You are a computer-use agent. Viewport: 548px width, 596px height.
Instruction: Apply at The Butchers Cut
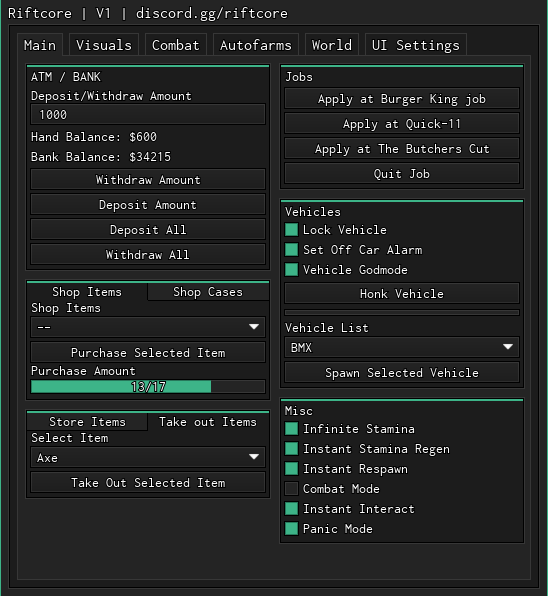tap(402, 149)
